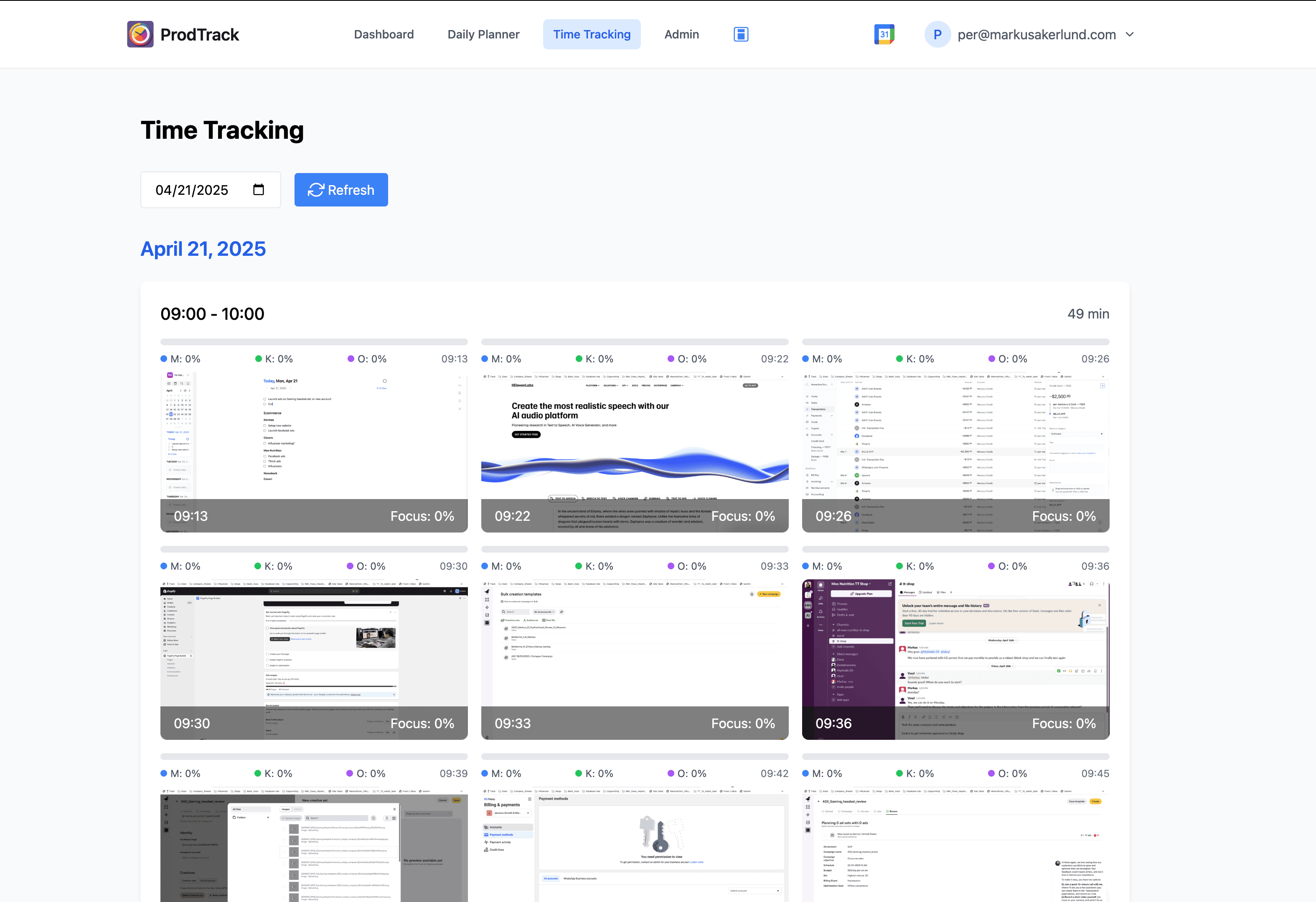The height and width of the screenshot is (902, 1316).
Task: Click the P user avatar circle
Action: [937, 34]
